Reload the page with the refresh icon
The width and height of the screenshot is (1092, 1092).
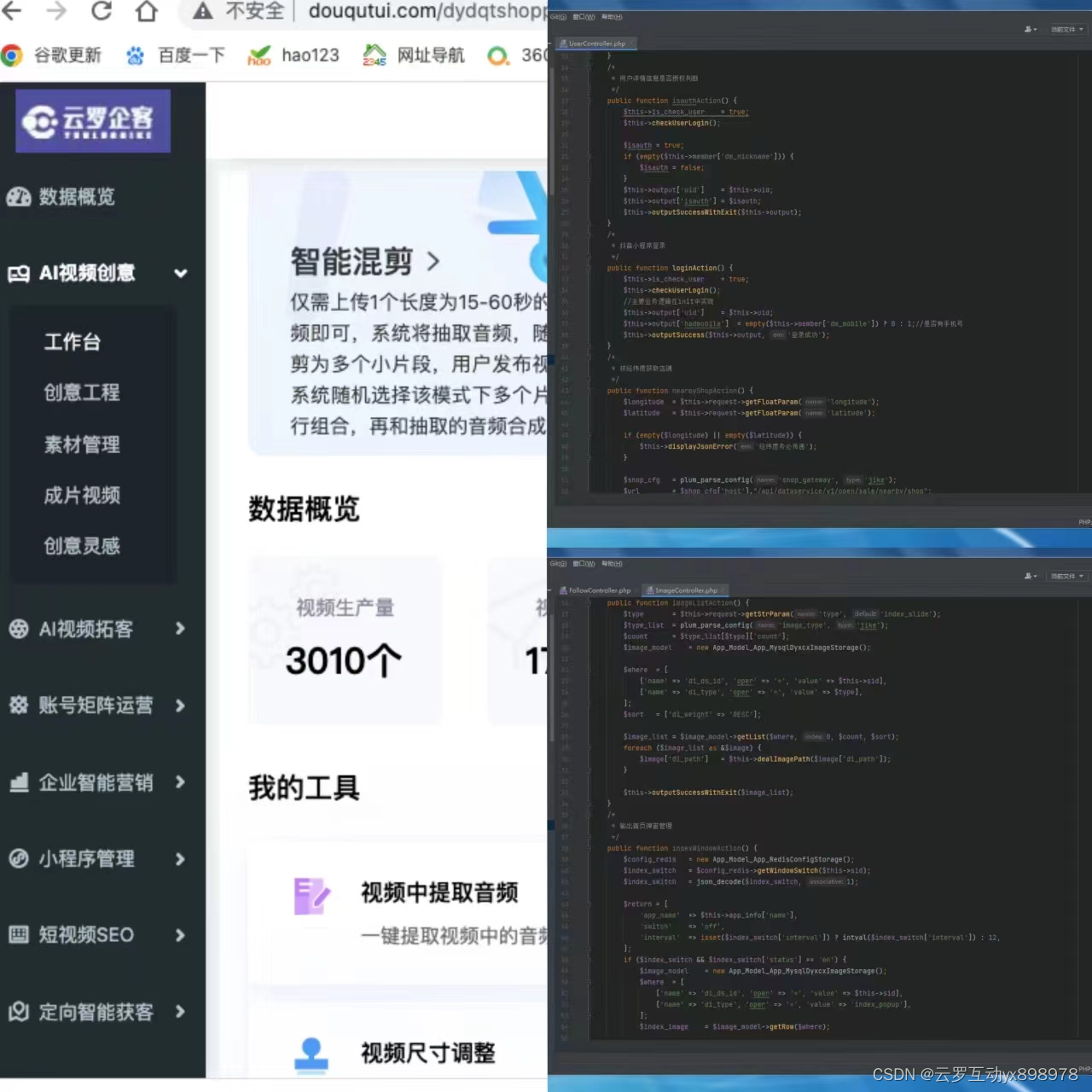pos(102,10)
